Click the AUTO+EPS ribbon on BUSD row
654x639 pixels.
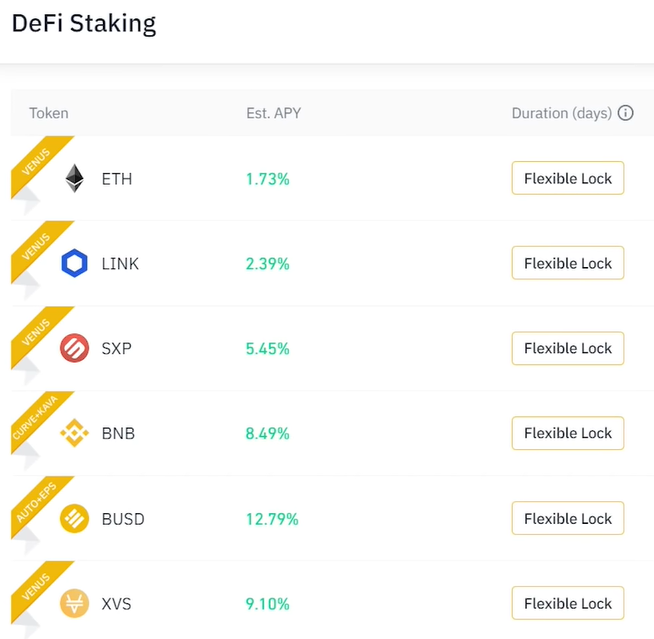pyautogui.click(x=37, y=502)
